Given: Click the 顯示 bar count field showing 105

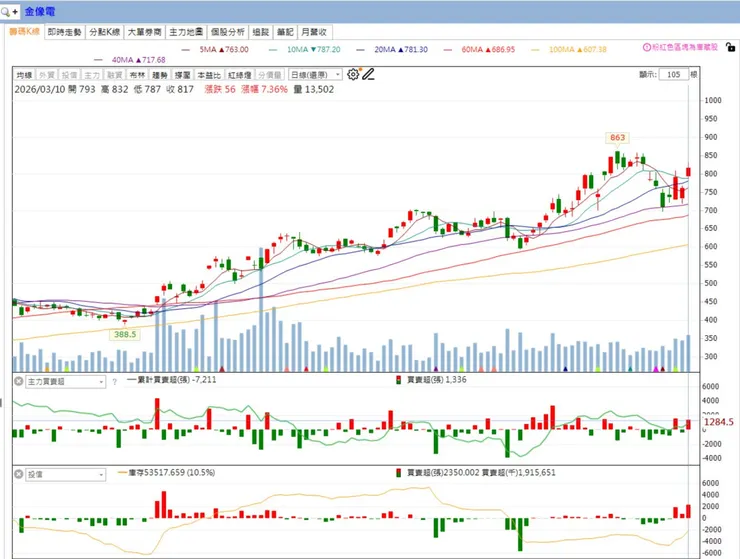Looking at the screenshot, I should tap(673, 75).
